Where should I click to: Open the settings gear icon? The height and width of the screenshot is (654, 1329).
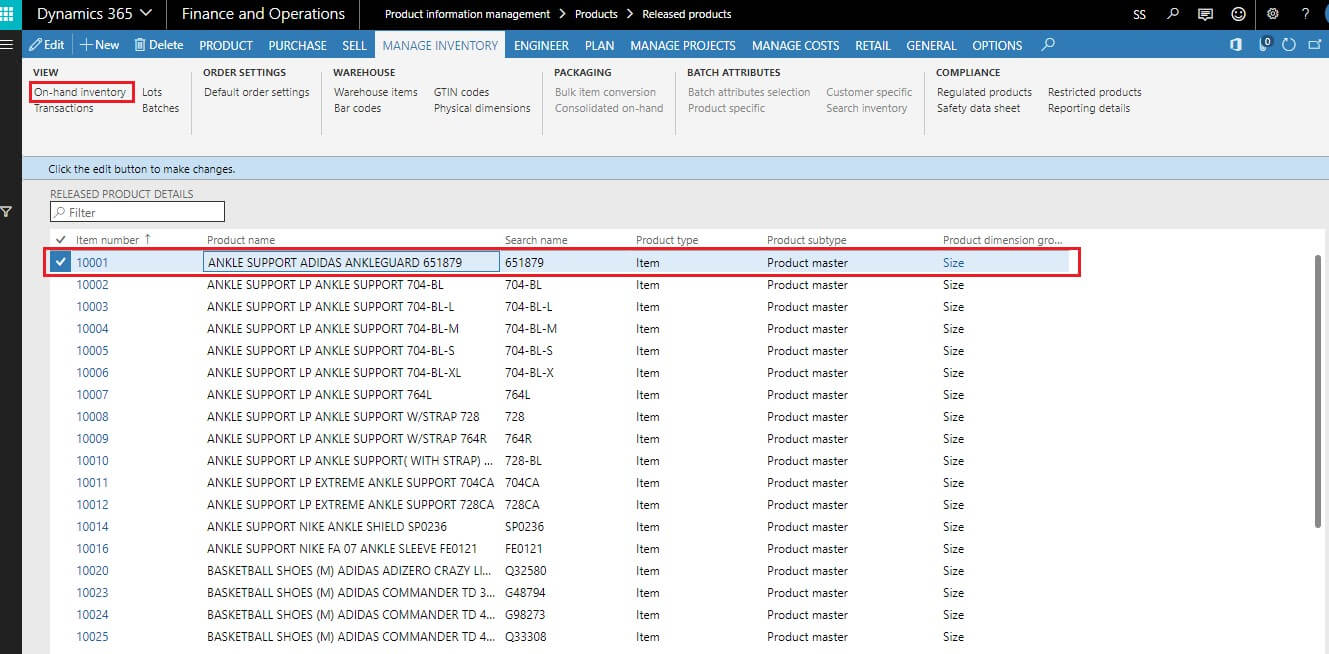tap(1273, 14)
